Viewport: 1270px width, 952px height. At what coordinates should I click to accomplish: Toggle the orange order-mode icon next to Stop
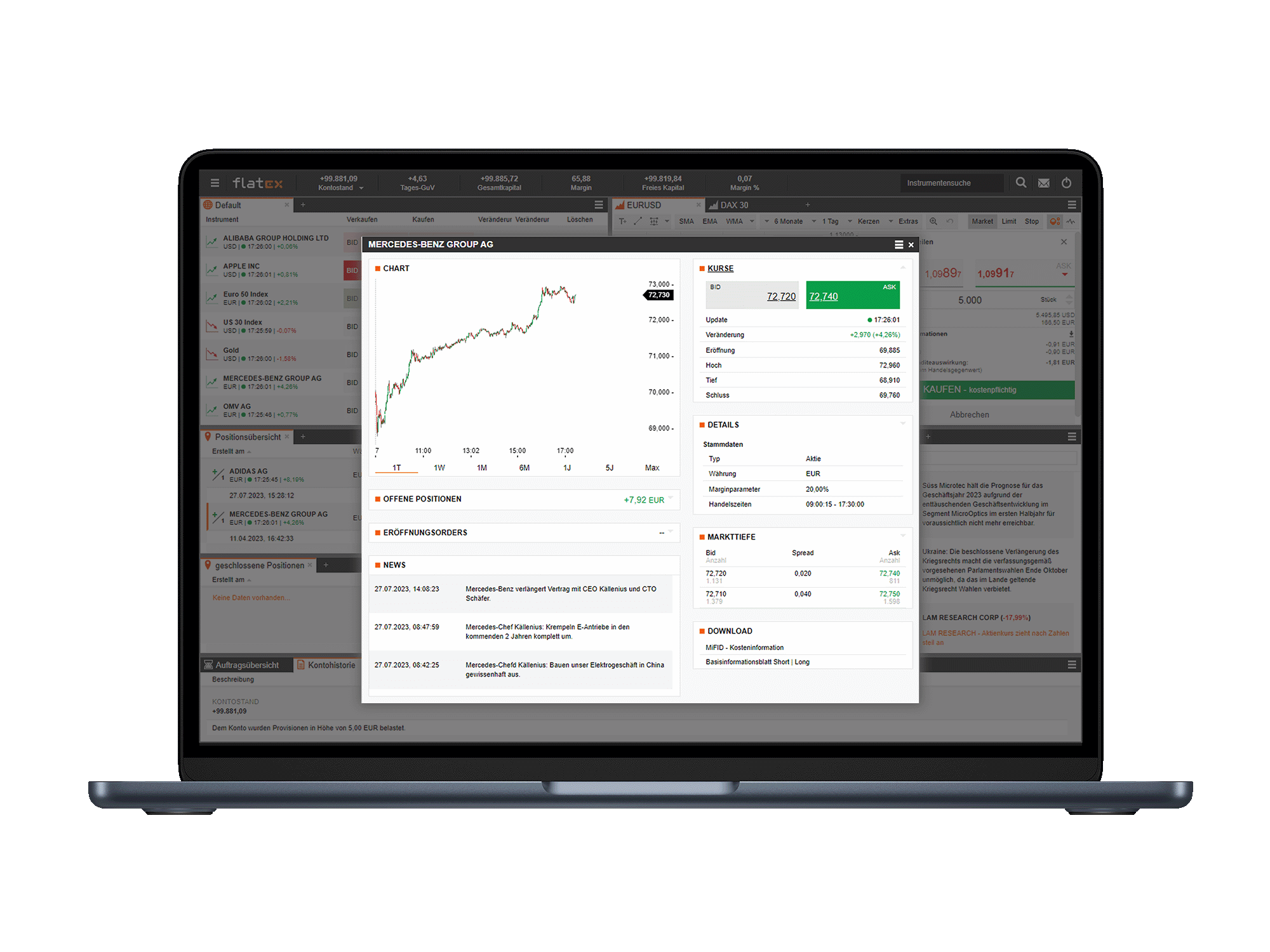click(x=1055, y=221)
